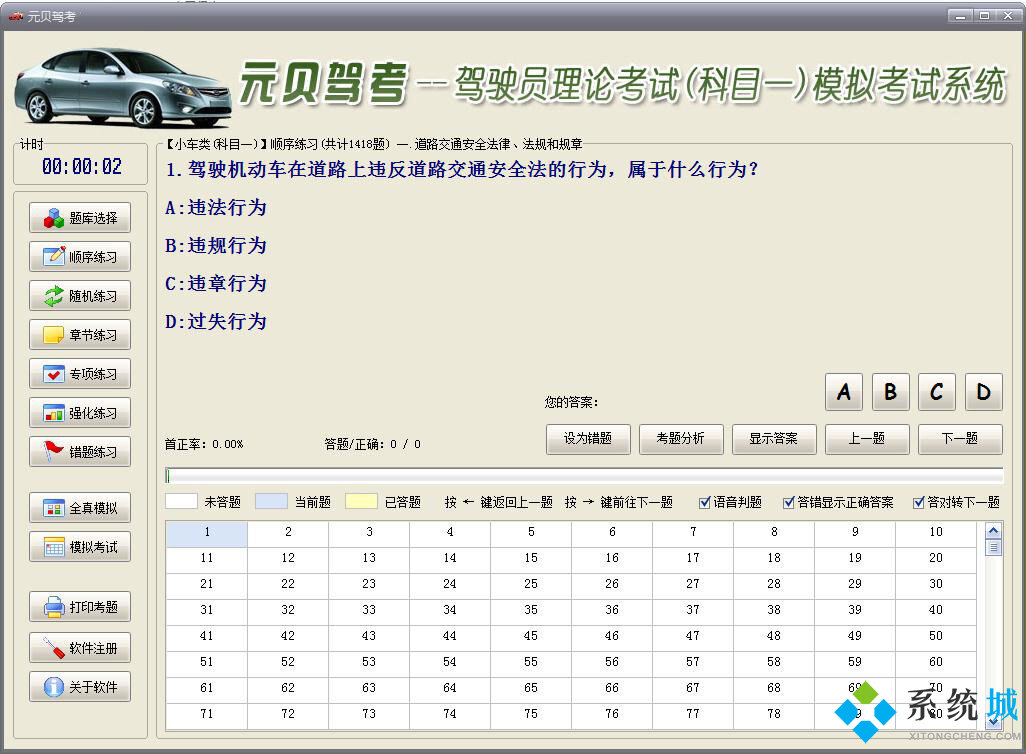Screen dimensions: 1026x754
Task: Jump to question 71 in grid
Action: tap(207, 714)
